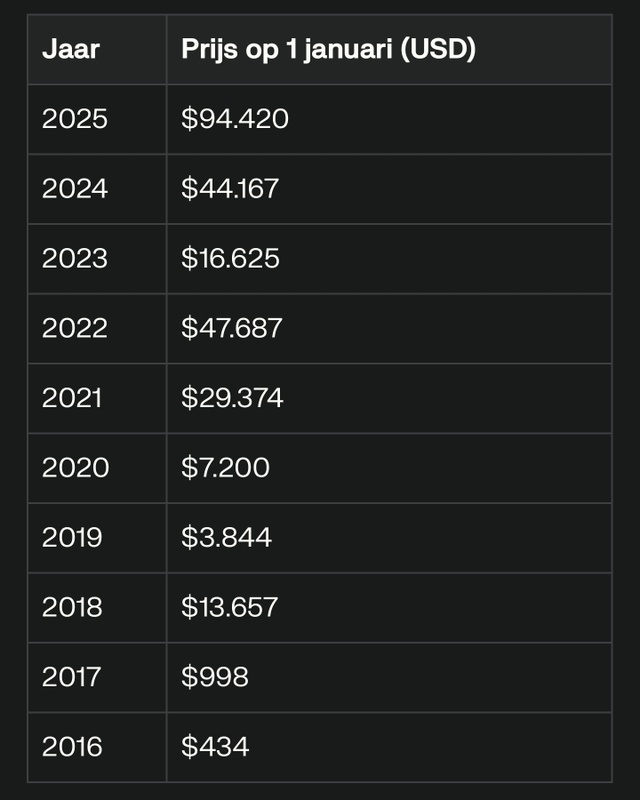Click the $7.200 price value
Screen dimensions: 640x800
tap(225, 468)
